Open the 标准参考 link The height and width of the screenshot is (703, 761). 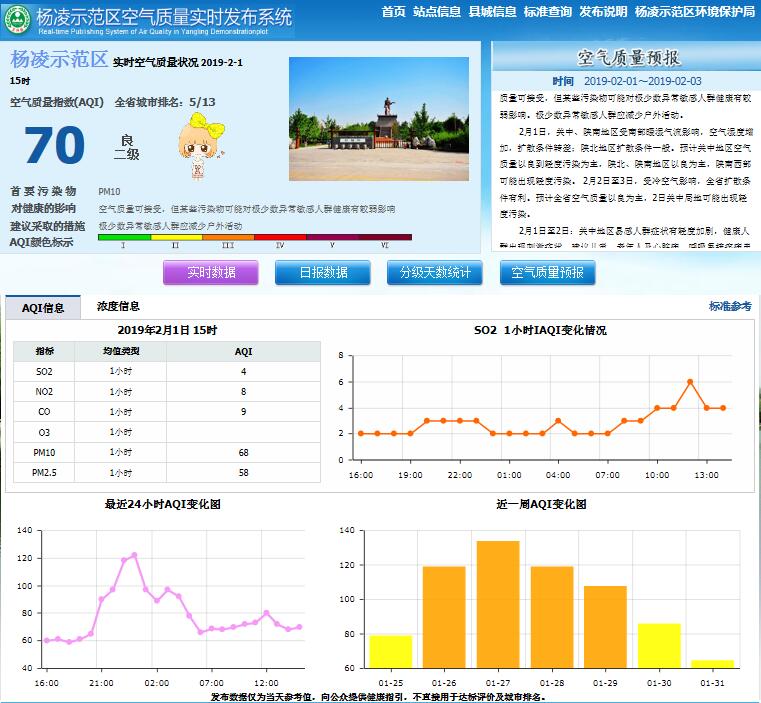point(730,307)
